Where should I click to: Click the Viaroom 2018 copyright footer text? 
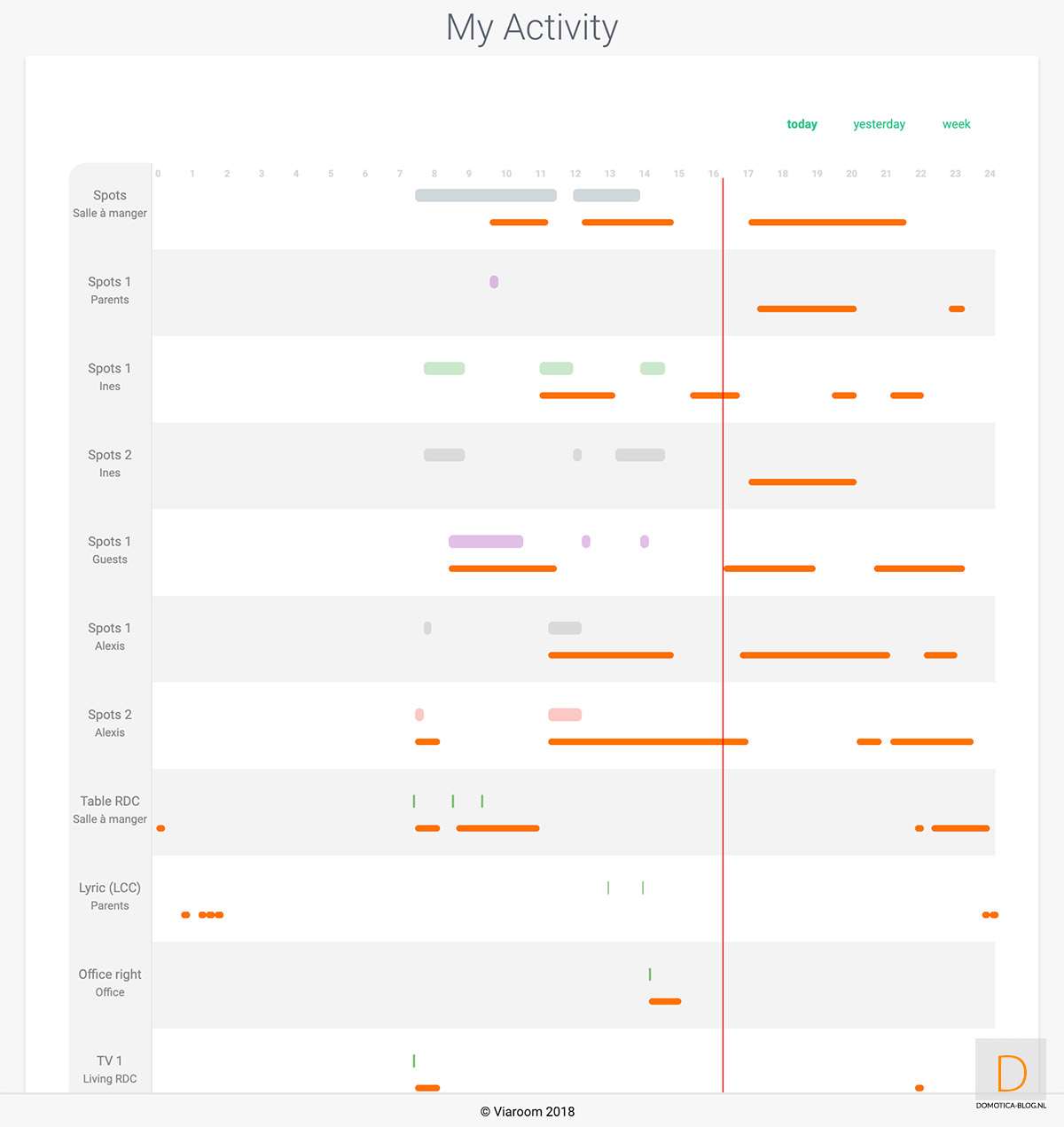pyautogui.click(x=528, y=1112)
